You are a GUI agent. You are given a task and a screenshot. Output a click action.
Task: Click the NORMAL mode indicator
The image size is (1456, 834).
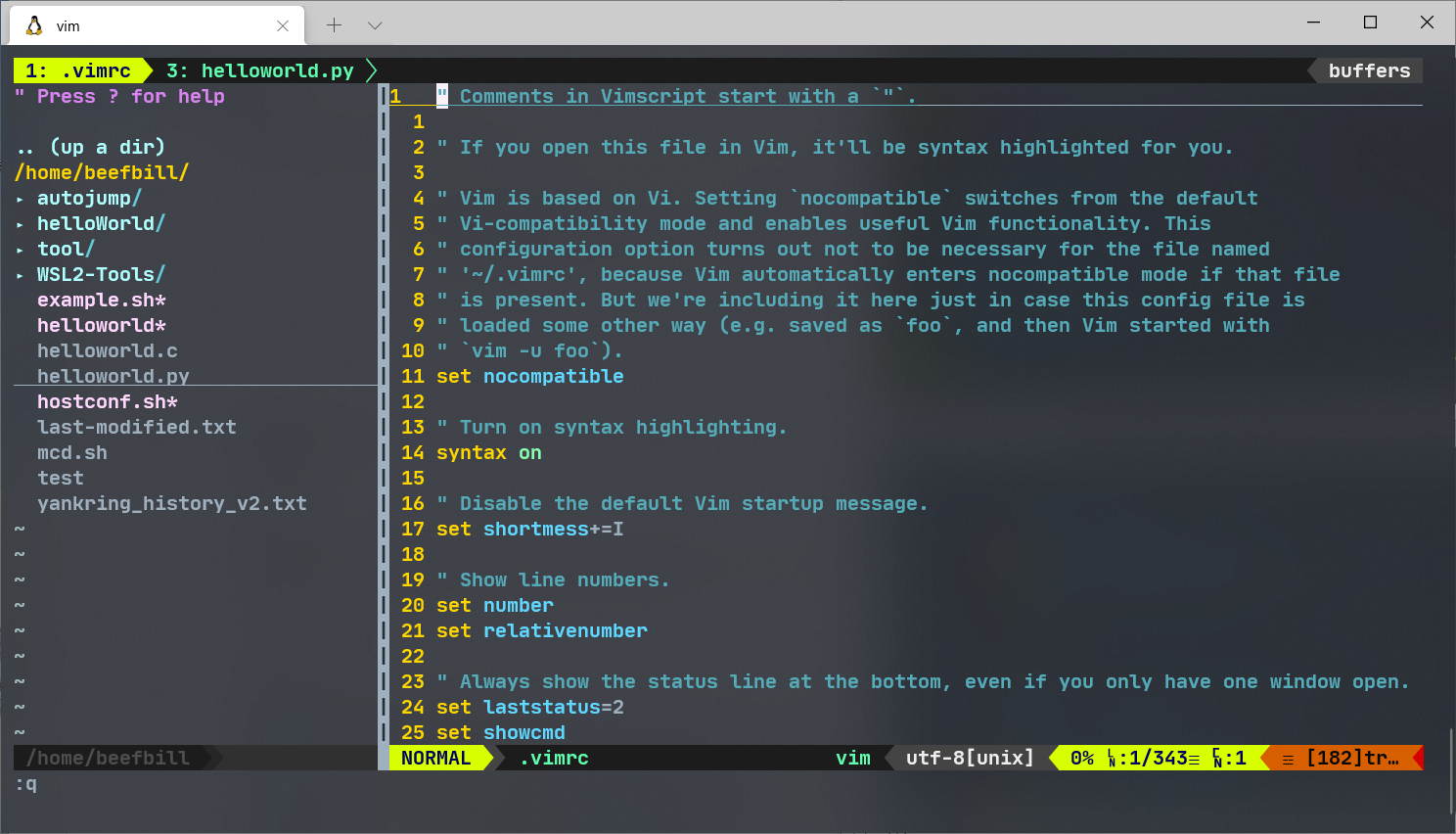click(x=435, y=758)
